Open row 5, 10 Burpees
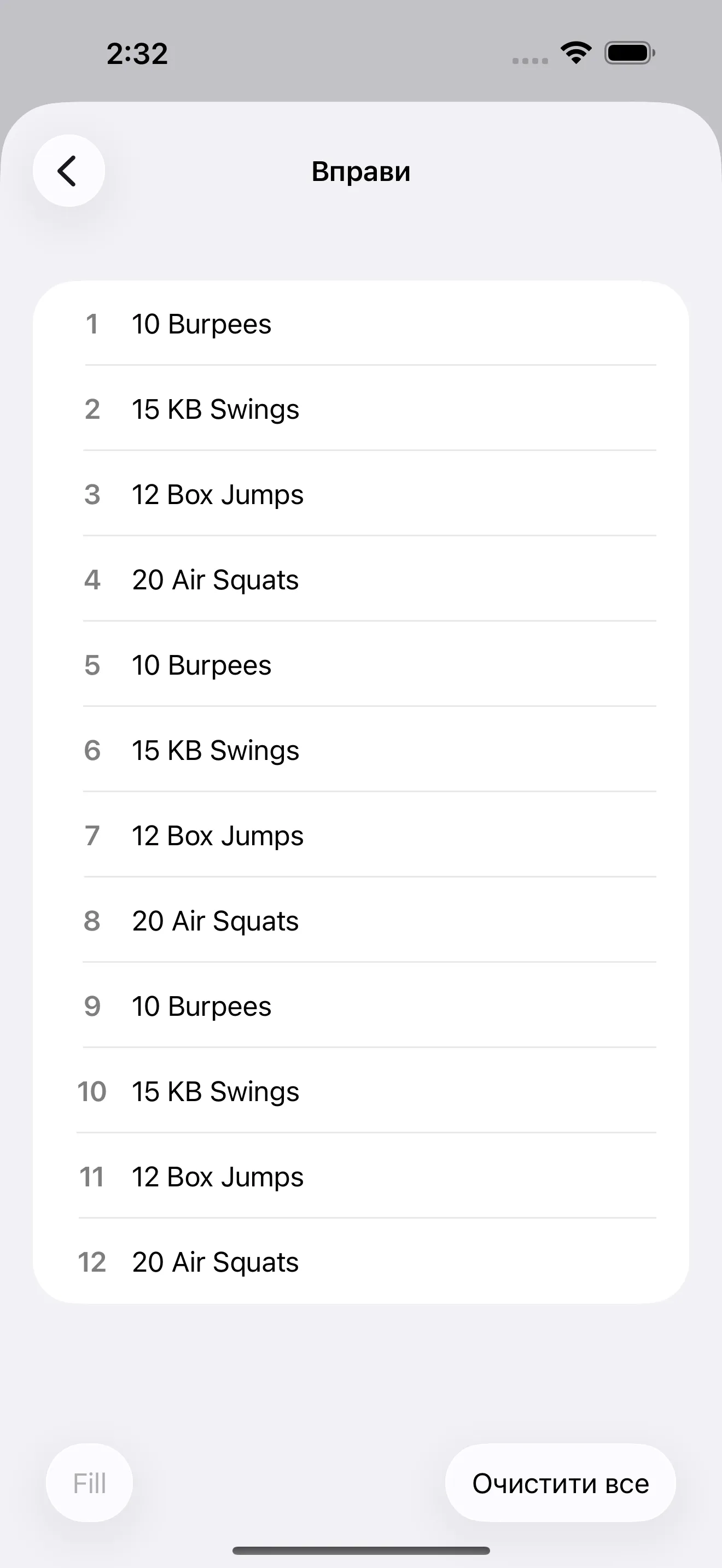The height and width of the screenshot is (1568, 722). 360,665
